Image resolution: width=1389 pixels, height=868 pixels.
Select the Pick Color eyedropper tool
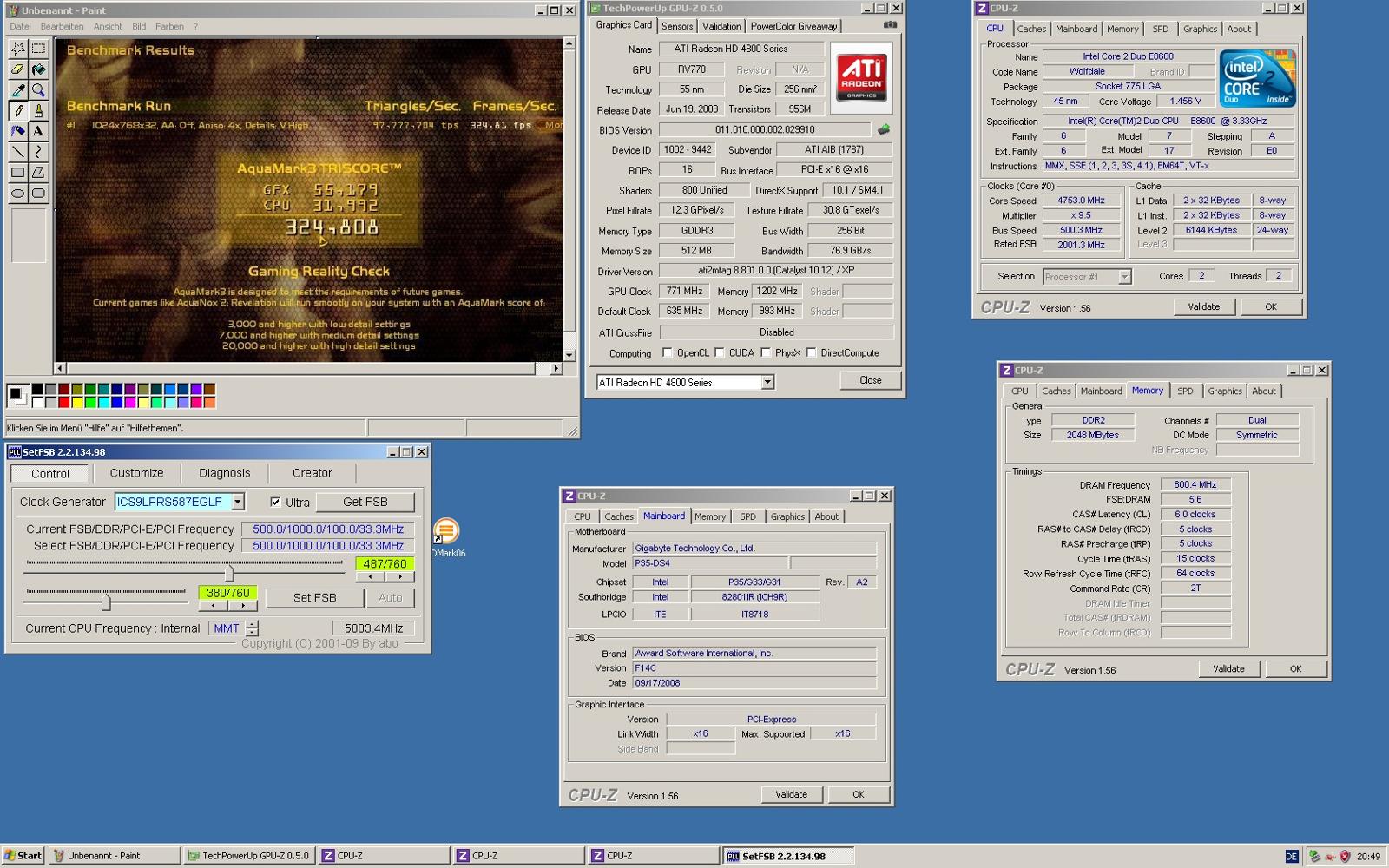click(x=17, y=90)
